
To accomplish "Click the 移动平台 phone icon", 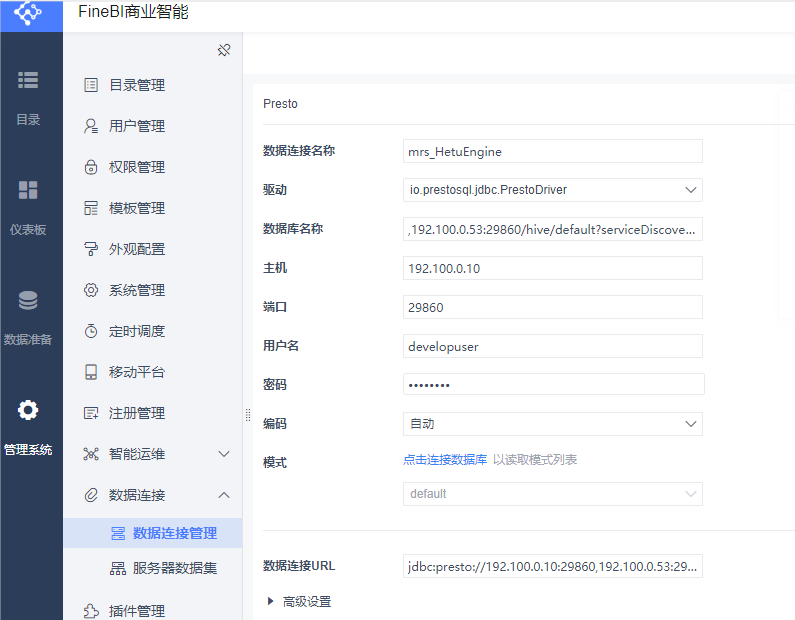I will click(91, 373).
